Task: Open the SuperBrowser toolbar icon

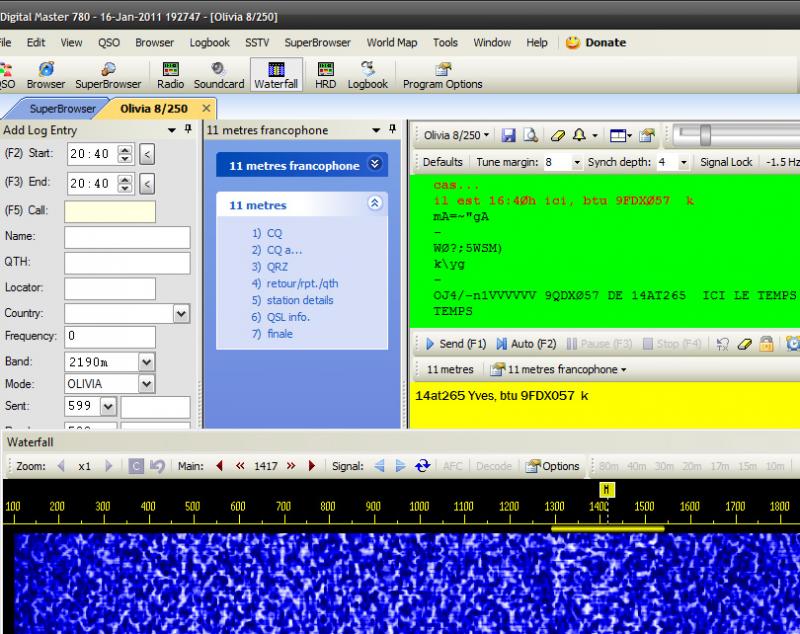Action: (108, 75)
